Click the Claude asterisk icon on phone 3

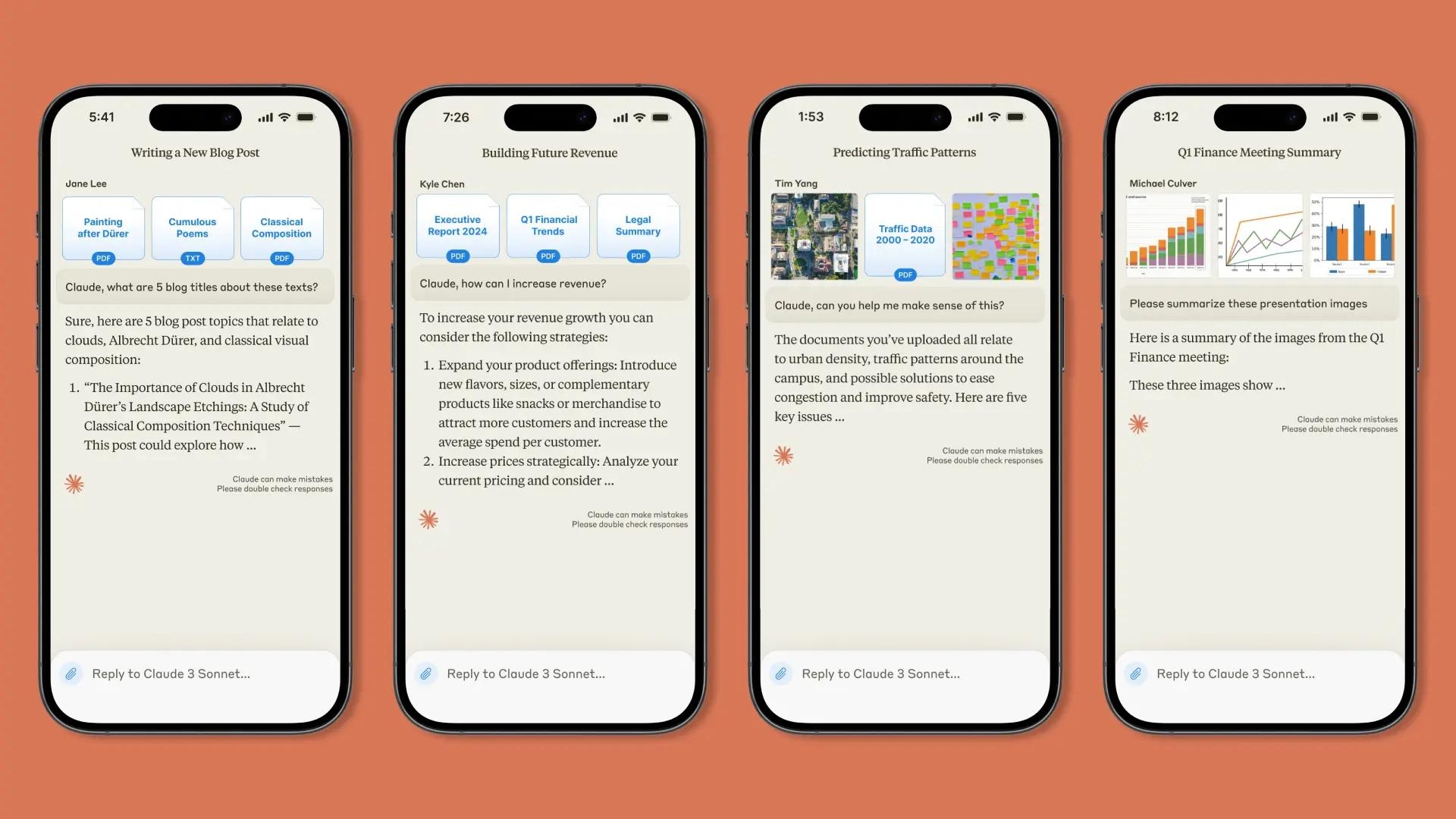[x=785, y=455]
